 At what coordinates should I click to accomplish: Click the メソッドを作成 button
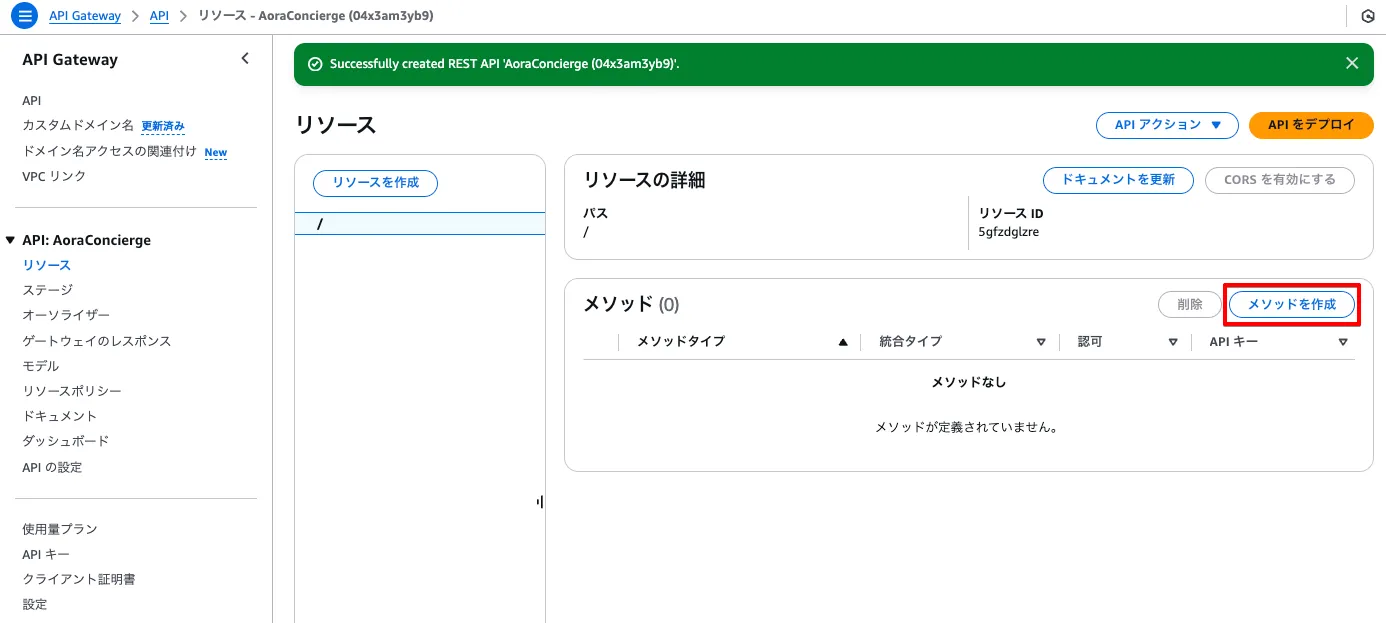click(x=1292, y=304)
